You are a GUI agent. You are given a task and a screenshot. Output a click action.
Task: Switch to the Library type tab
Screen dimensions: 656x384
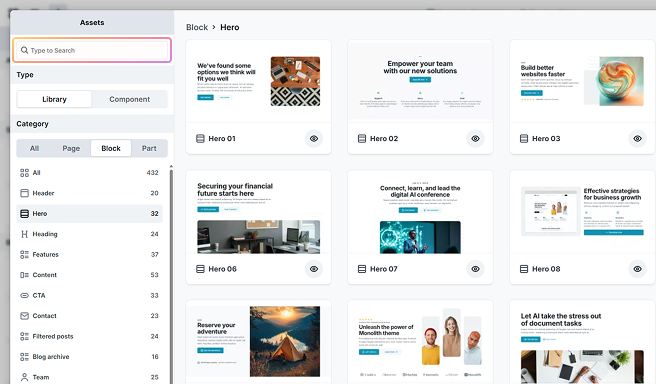pos(54,99)
